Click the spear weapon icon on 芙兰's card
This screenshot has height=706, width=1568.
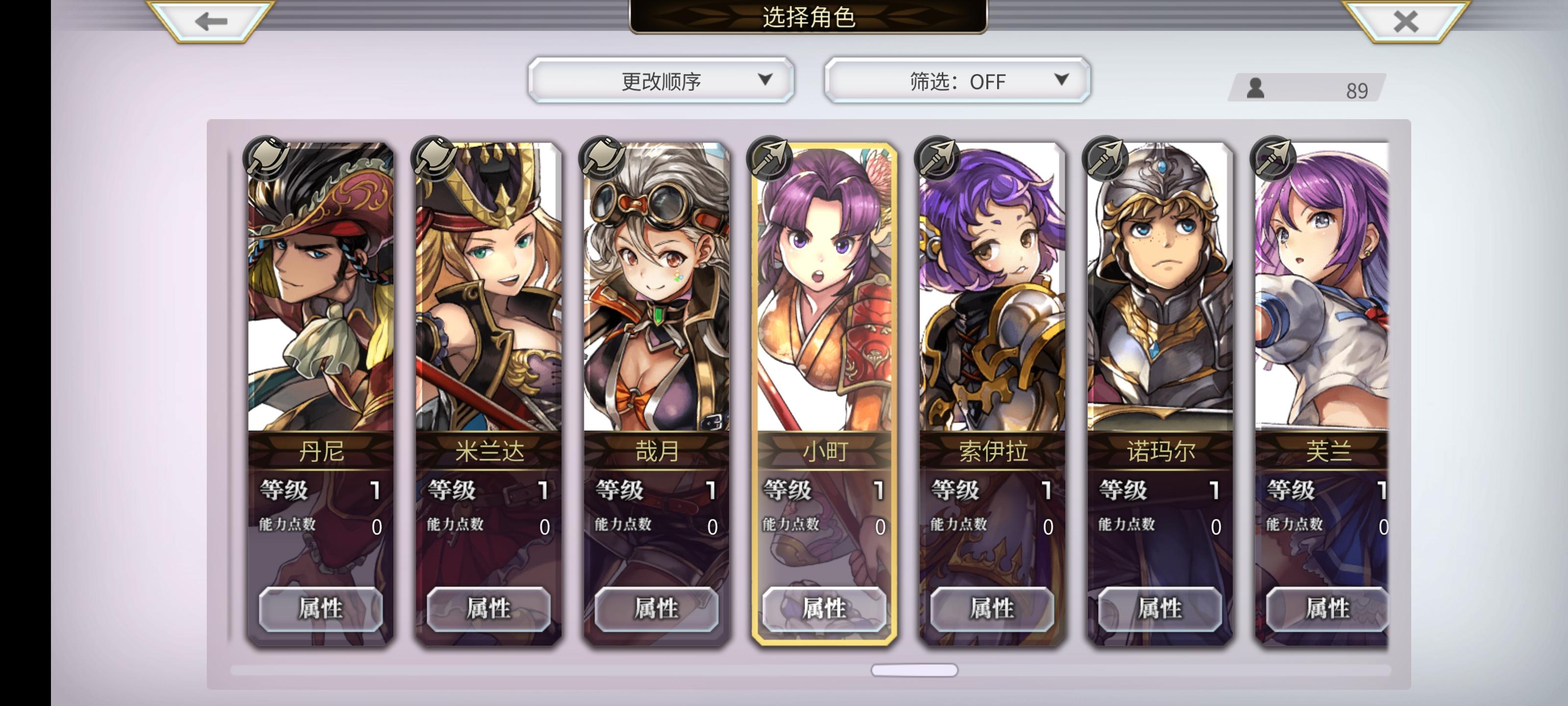(x=1274, y=157)
